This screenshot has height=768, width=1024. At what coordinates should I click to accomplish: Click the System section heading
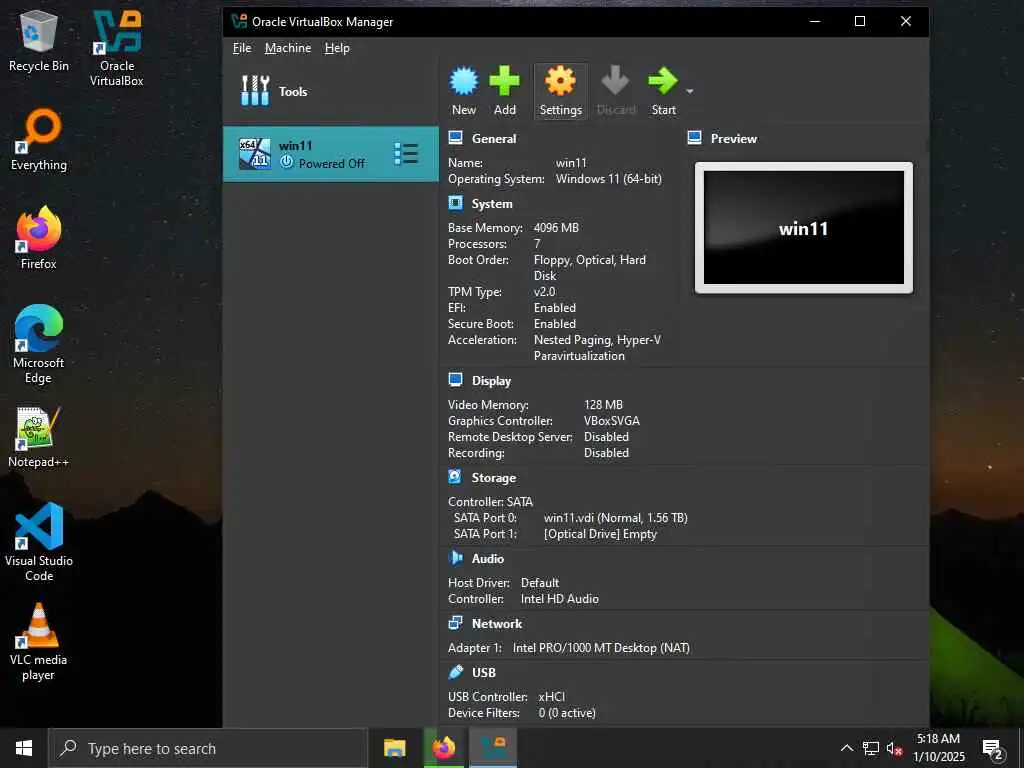(492, 204)
